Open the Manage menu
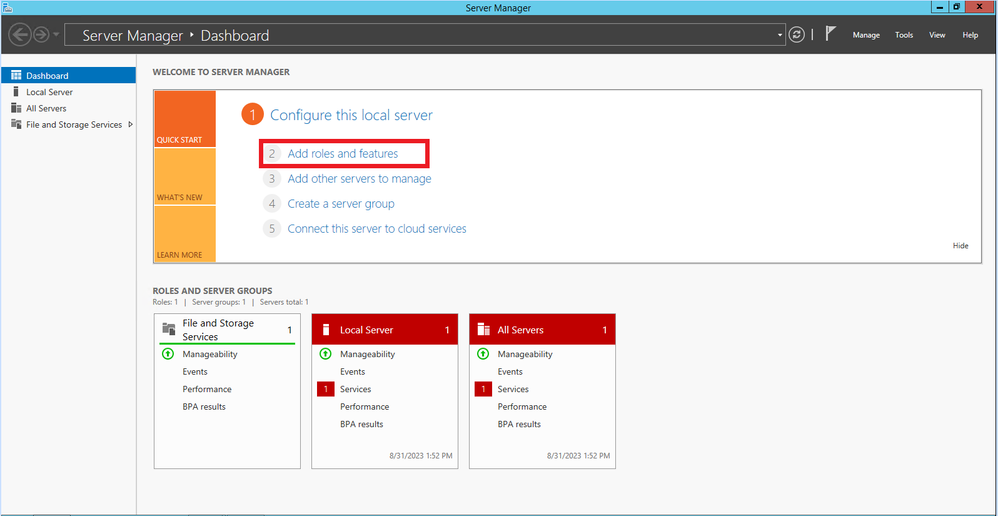 click(865, 35)
